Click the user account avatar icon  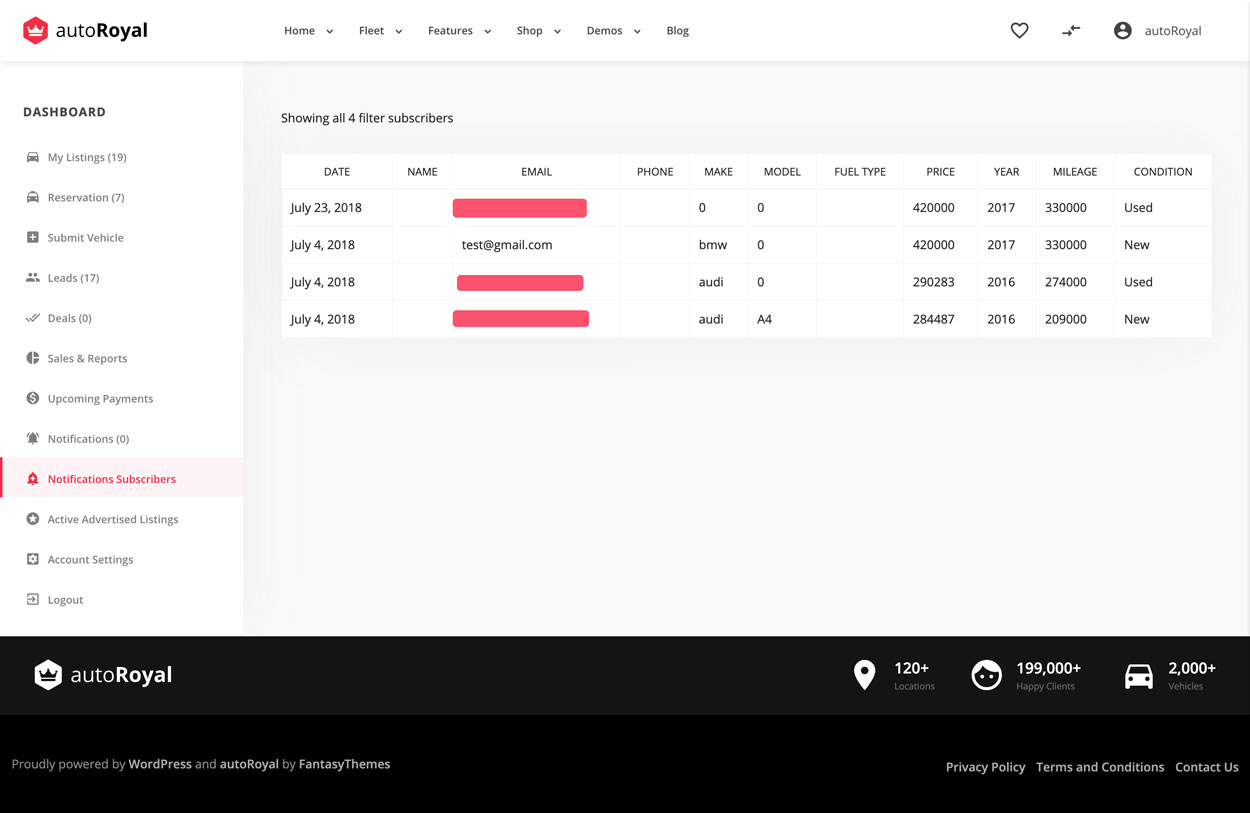(1123, 31)
